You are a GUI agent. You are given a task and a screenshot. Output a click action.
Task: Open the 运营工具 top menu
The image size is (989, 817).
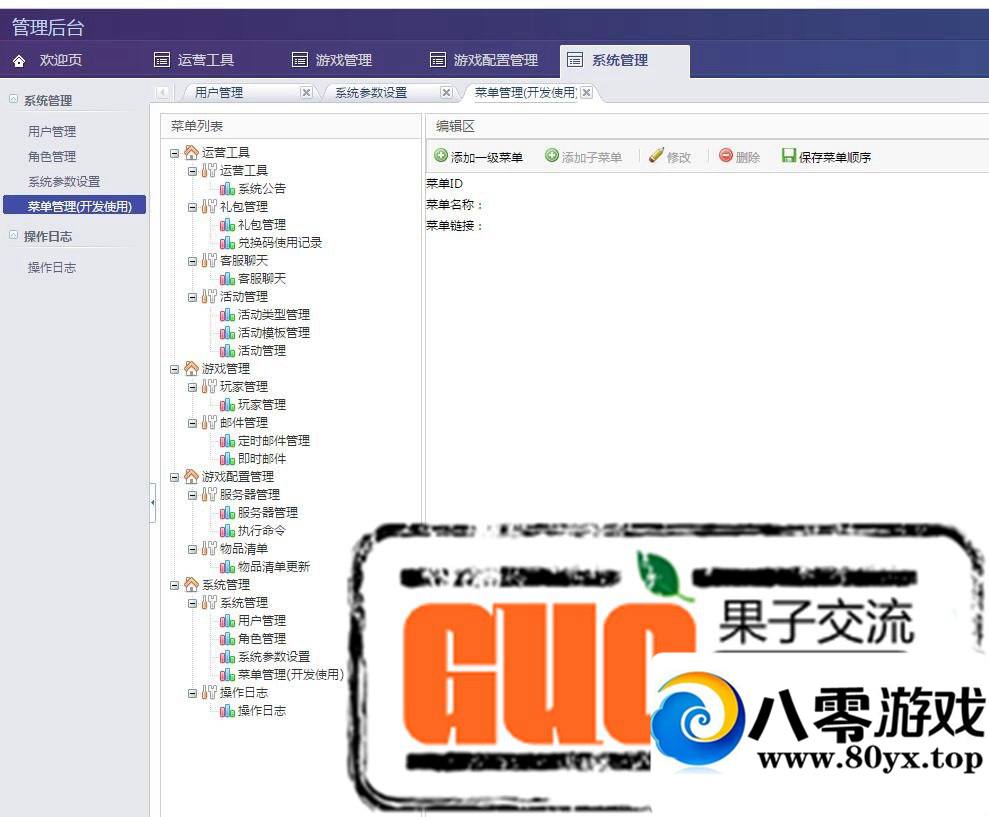coord(206,60)
